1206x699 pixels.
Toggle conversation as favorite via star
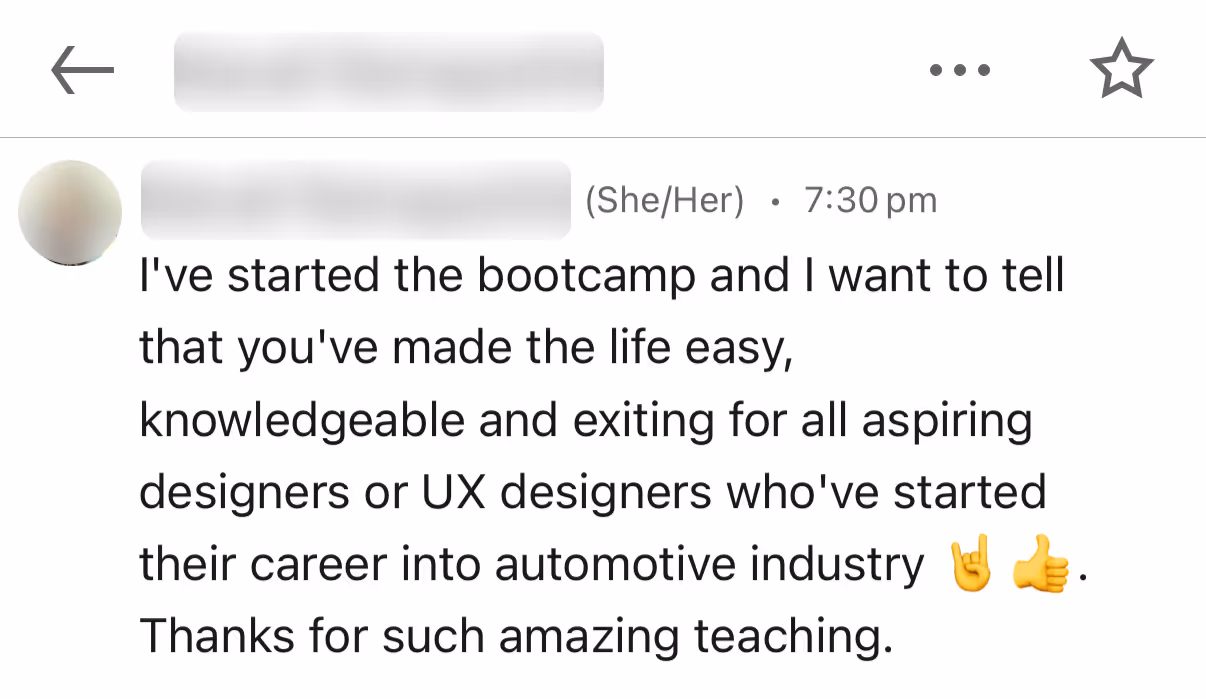[1122, 68]
